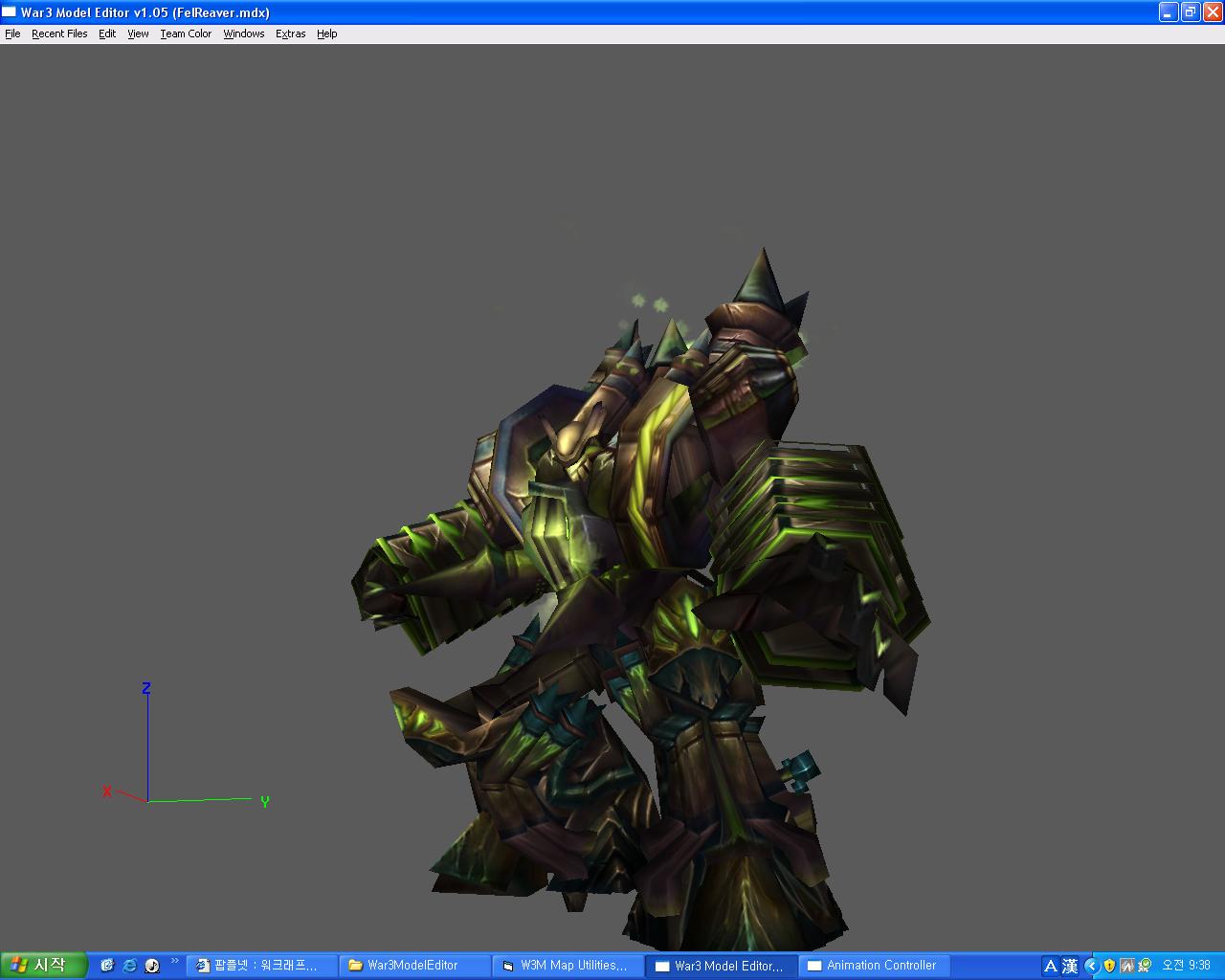Image resolution: width=1225 pixels, height=980 pixels.
Task: Open the Extras menu
Action: 291,33
